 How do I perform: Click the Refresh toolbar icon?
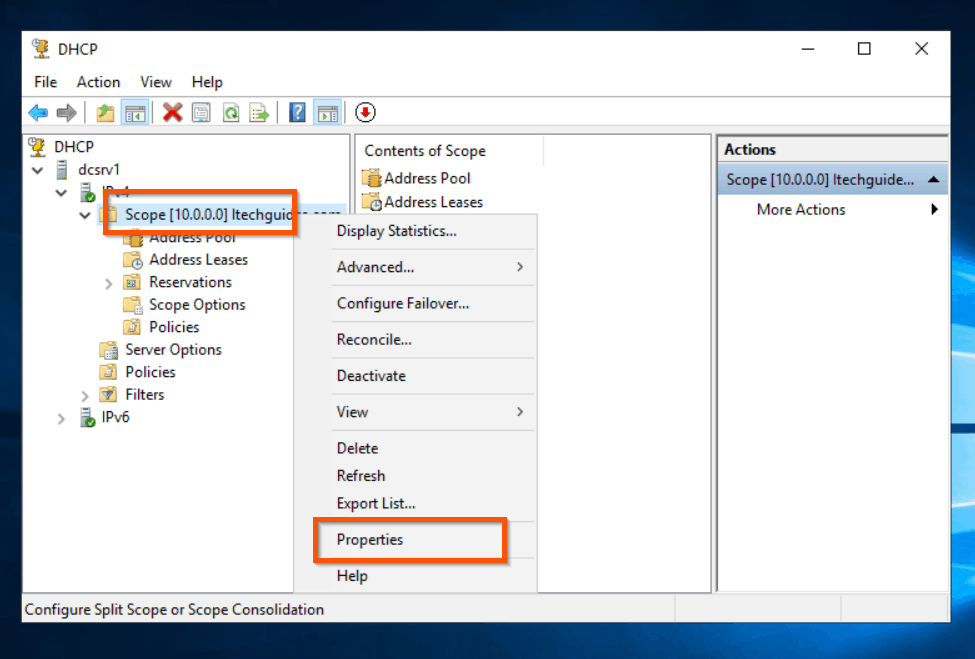pos(232,112)
